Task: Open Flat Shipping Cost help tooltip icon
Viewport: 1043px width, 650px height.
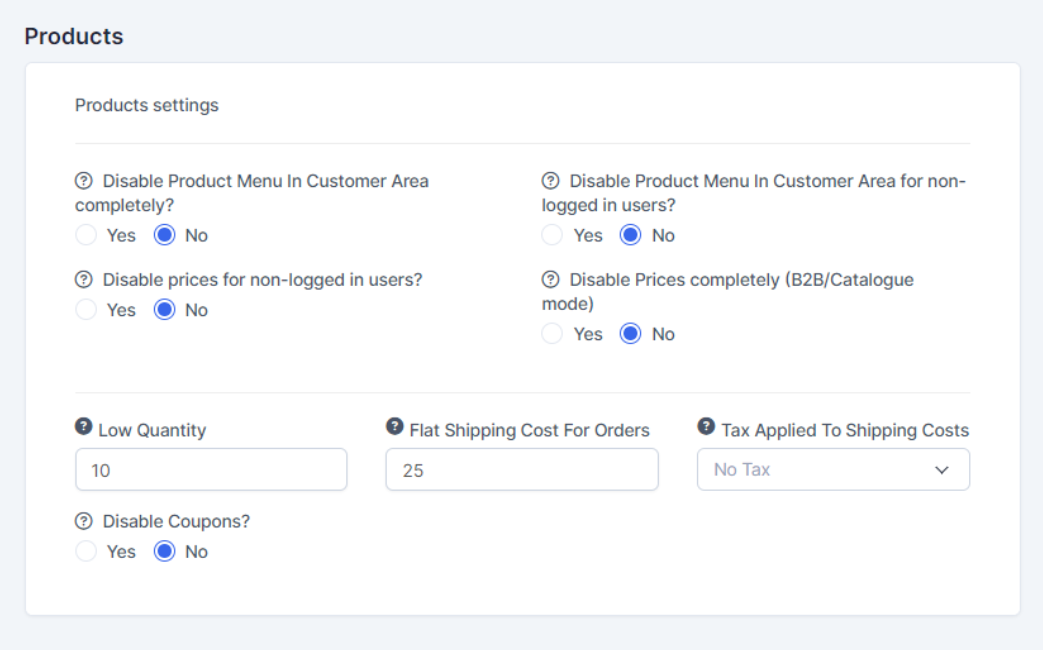Action: pos(395,426)
